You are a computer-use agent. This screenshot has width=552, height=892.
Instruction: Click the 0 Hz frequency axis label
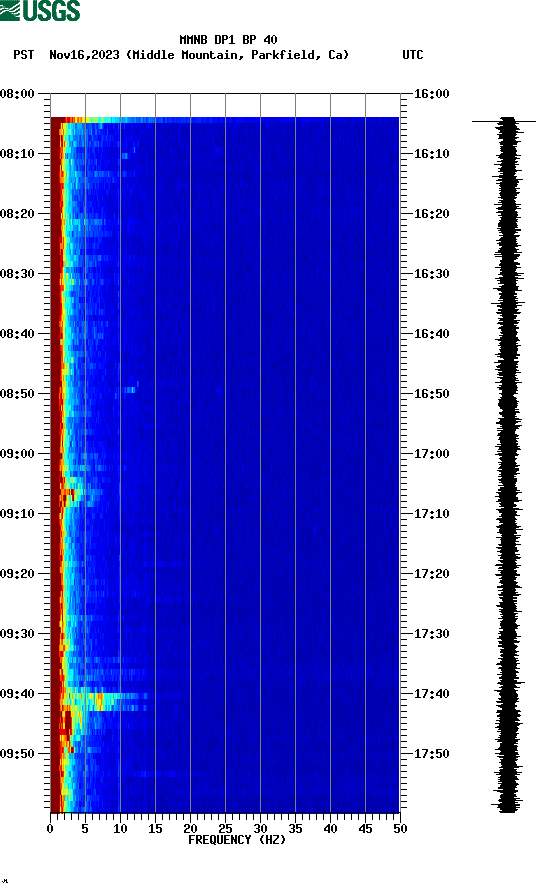pos(50,829)
